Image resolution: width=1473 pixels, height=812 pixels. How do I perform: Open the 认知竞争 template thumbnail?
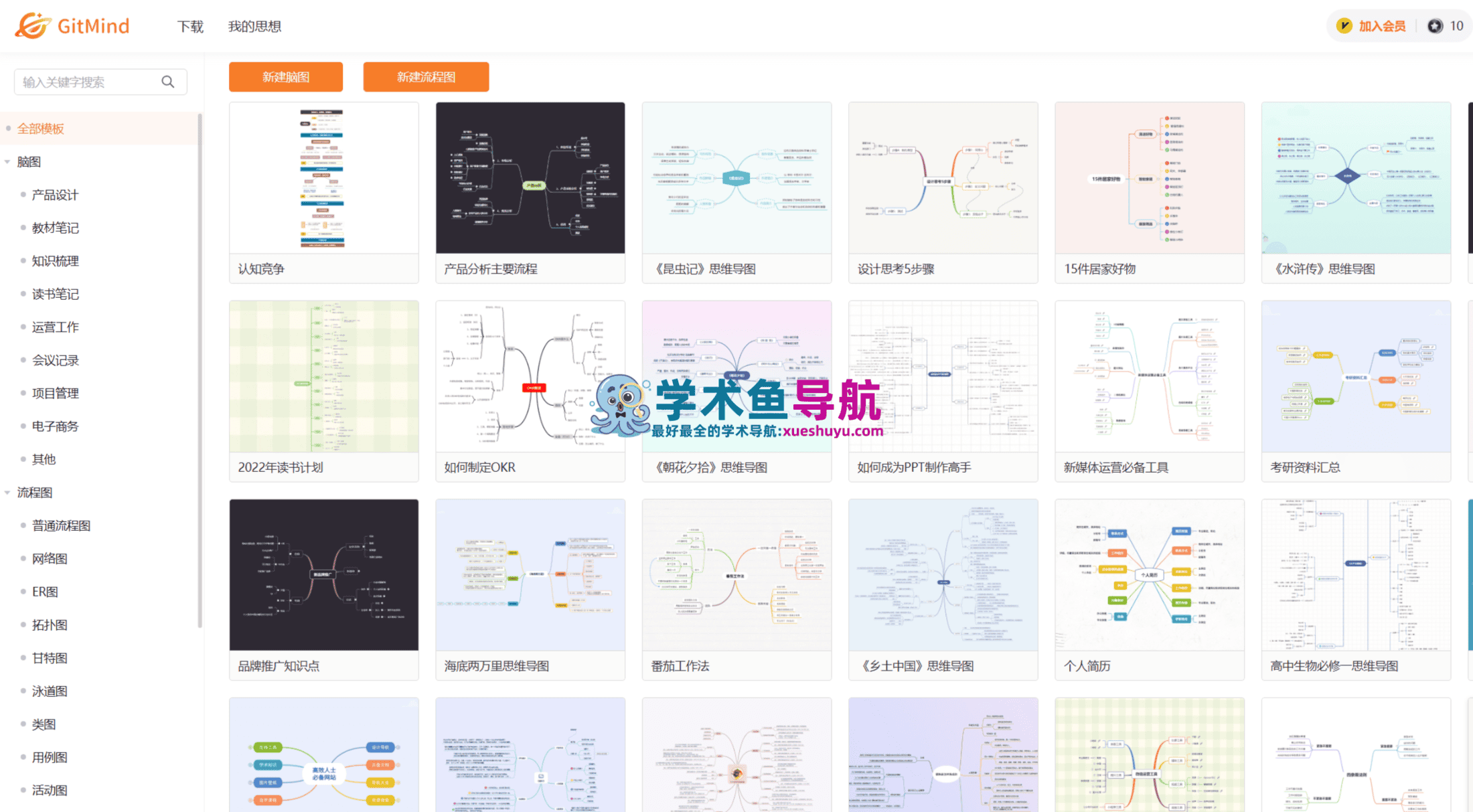pos(324,178)
